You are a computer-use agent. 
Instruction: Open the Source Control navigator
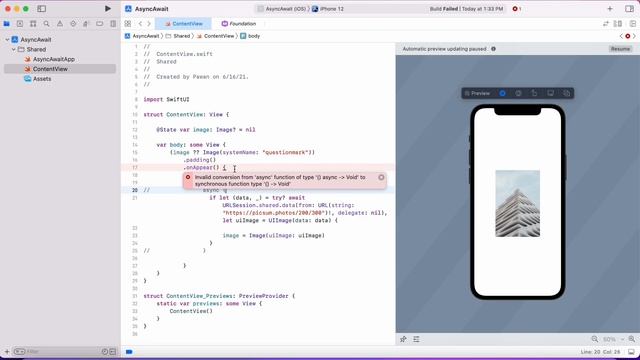[x=20, y=24]
